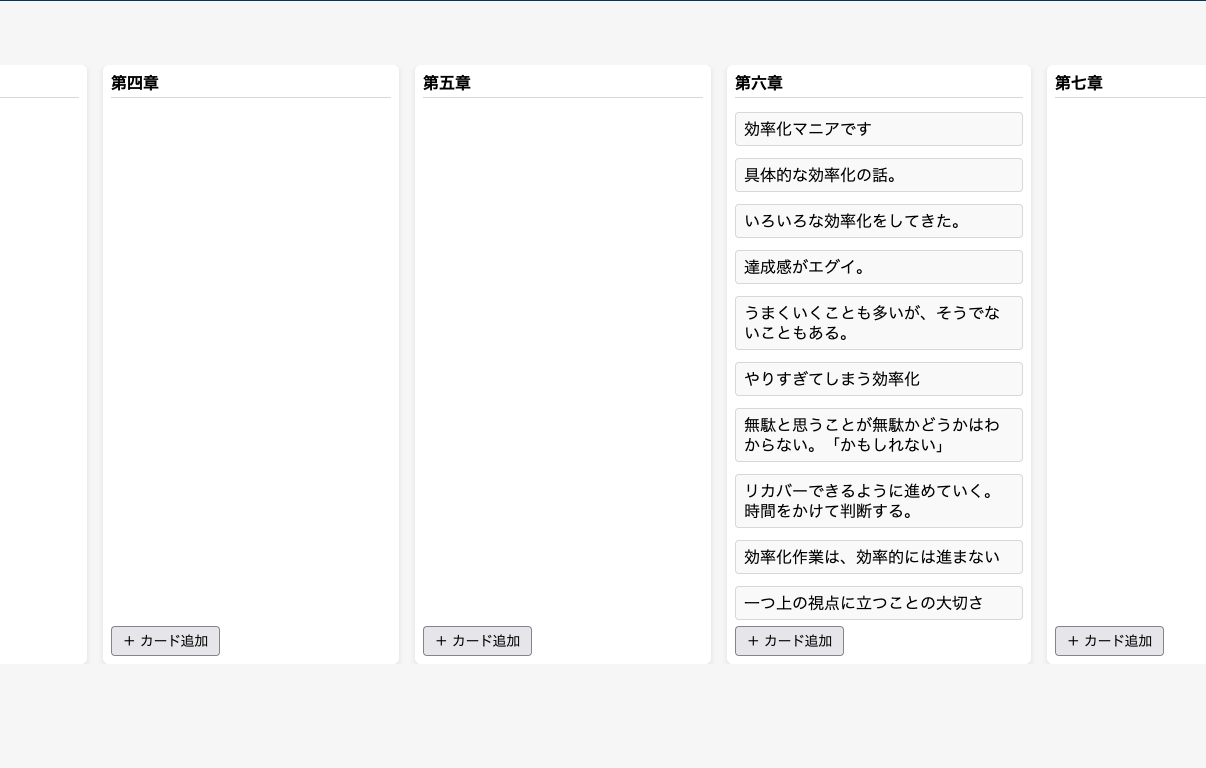This screenshot has height=768, width=1206.
Task: Click the ＋ icon on 第六章's add card button
Action: pyautogui.click(x=754, y=641)
